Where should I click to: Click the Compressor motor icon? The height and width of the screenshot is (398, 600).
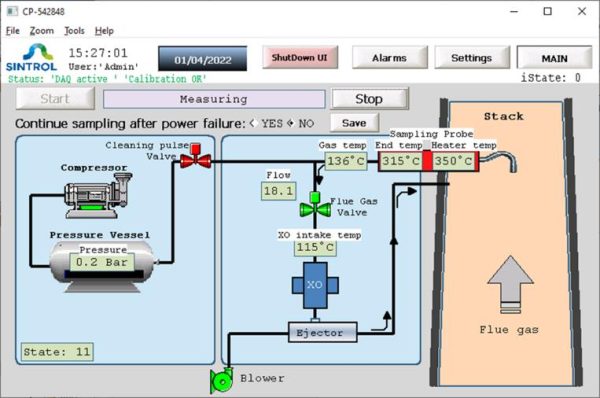[98, 195]
